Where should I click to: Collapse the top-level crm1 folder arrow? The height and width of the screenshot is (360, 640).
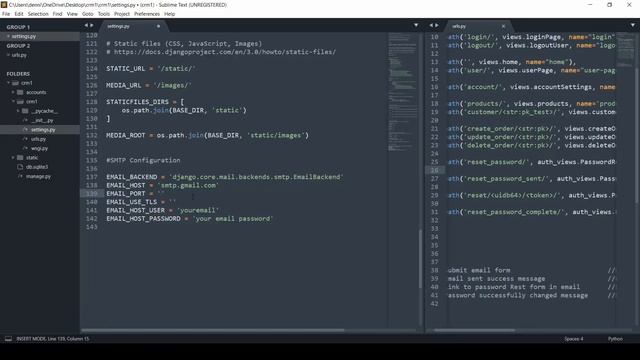8,83
